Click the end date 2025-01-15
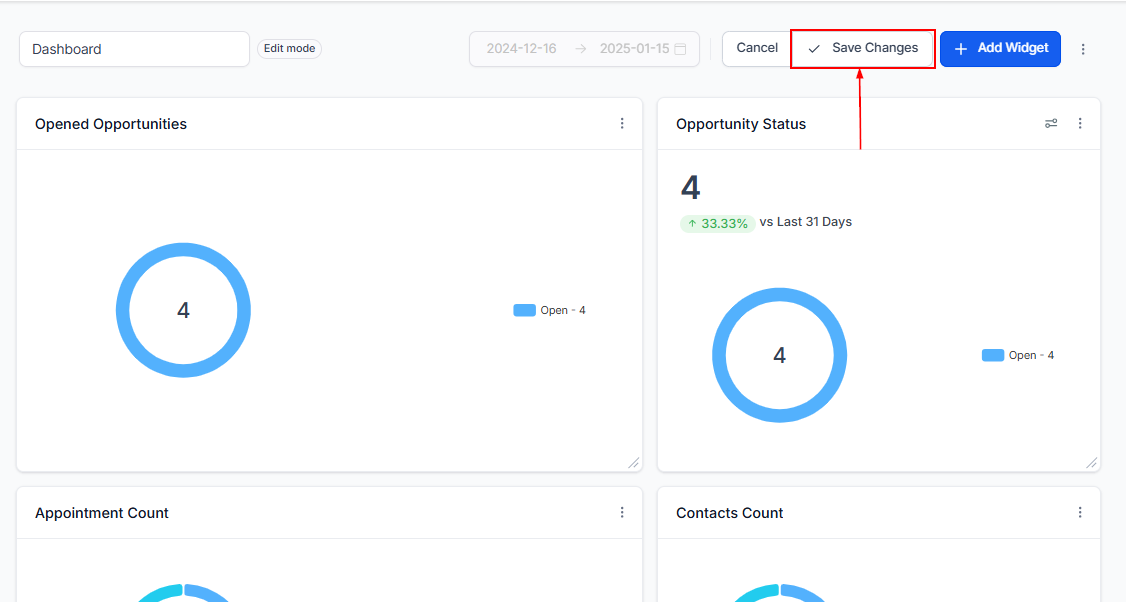The image size is (1126, 602). pos(634,48)
